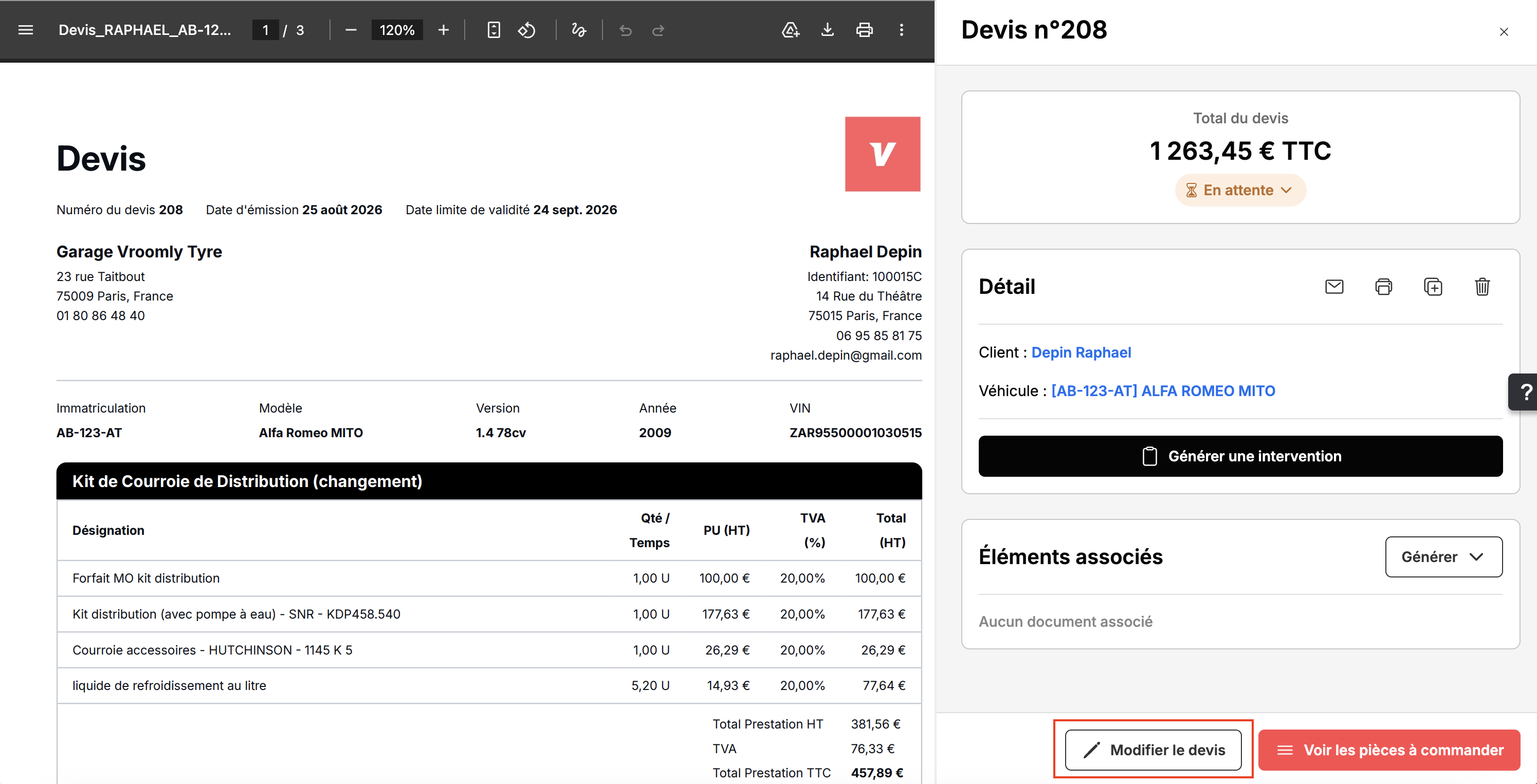1537x784 pixels.
Task: Send the quote by email icon
Action: click(1334, 287)
